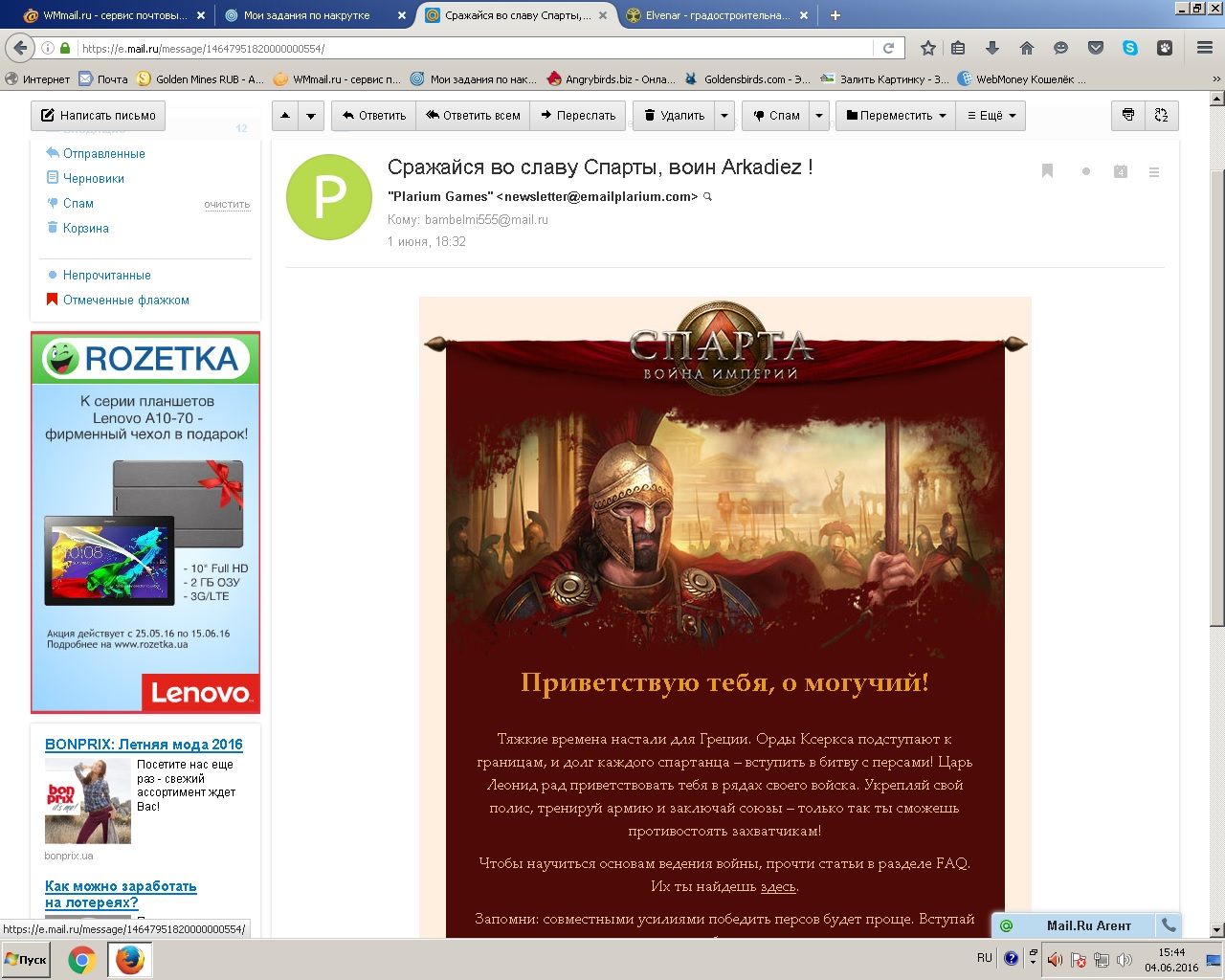This screenshot has height=980, width=1225.
Task: Reload the page with the refresh icon
Action: (889, 48)
